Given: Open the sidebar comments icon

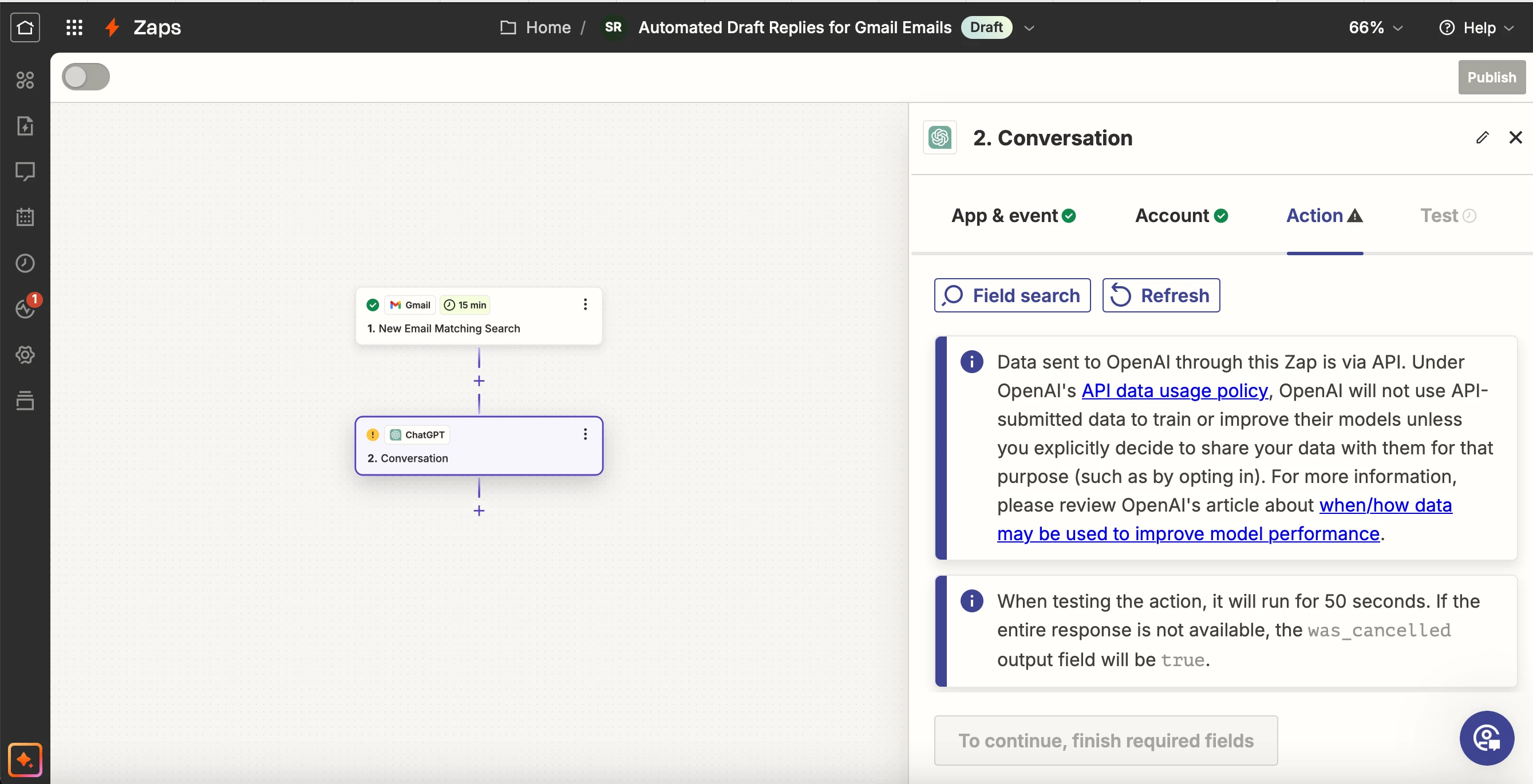Looking at the screenshot, I should coord(25,171).
